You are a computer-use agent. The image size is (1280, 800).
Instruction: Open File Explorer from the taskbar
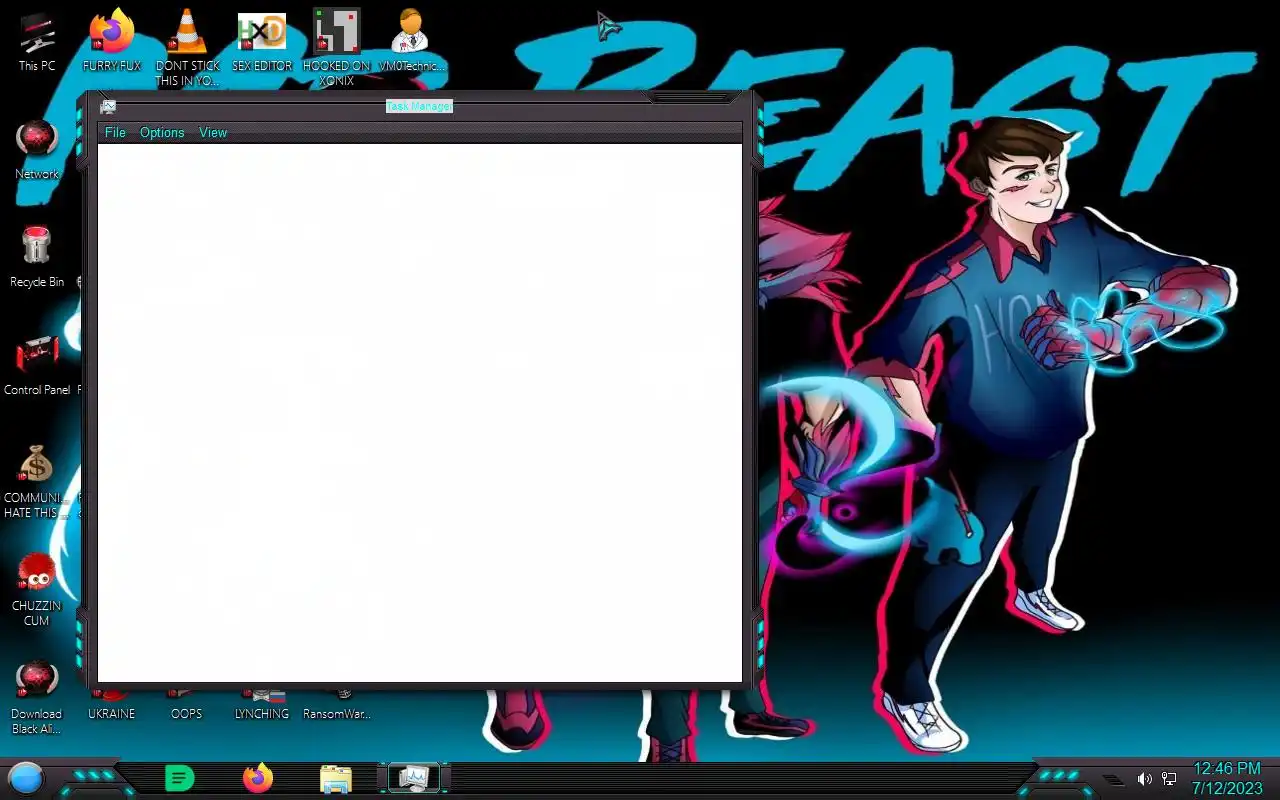[x=336, y=778]
